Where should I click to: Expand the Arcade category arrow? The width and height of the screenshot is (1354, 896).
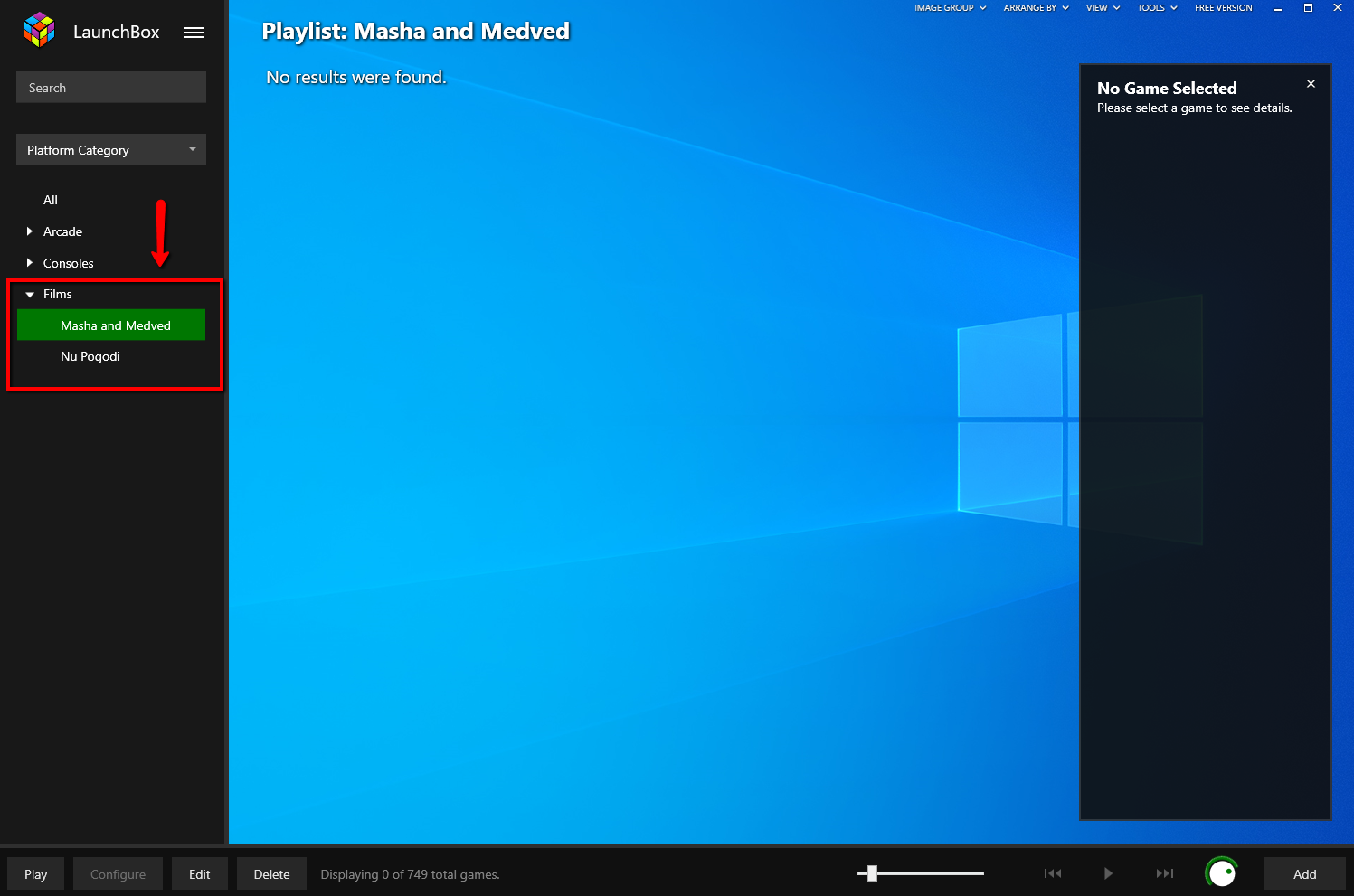click(30, 231)
